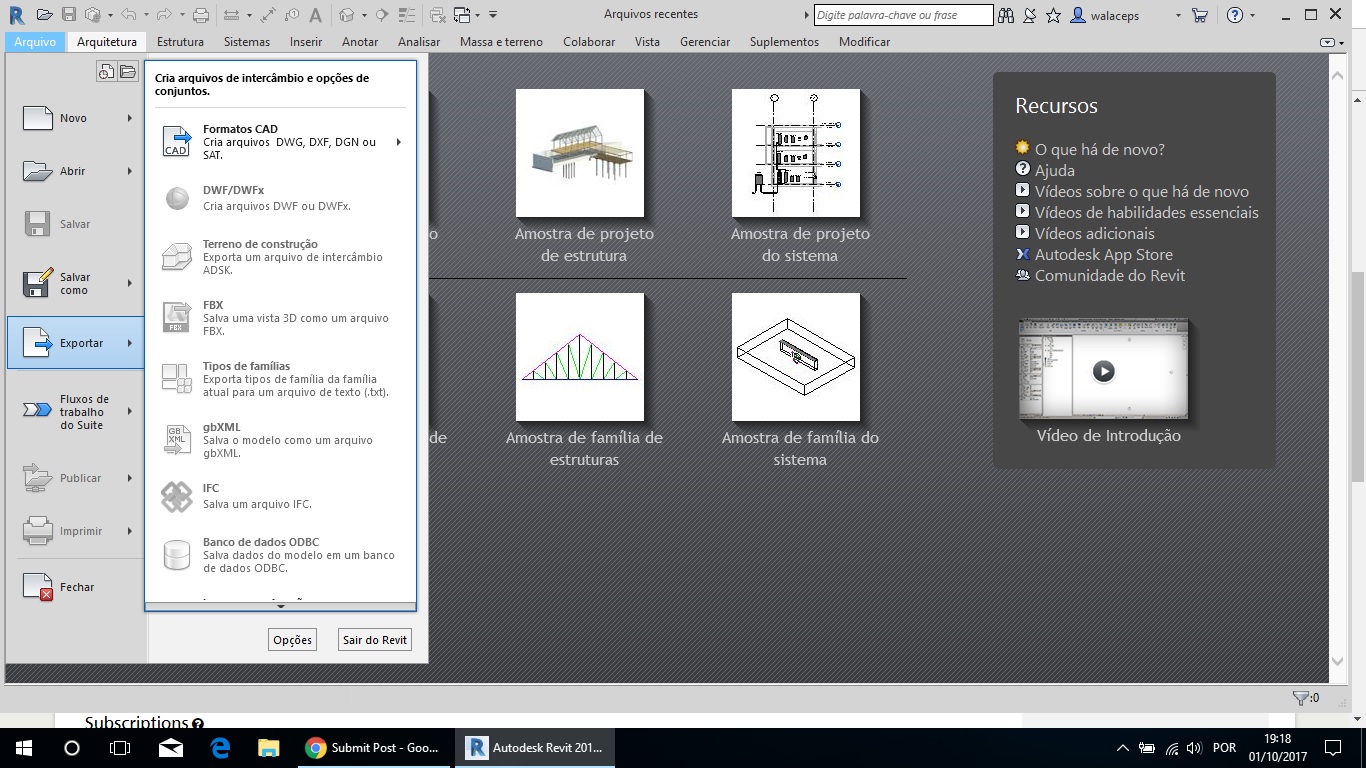The width and height of the screenshot is (1366, 768).
Task: Select the FBX export icon
Action: click(x=177, y=318)
